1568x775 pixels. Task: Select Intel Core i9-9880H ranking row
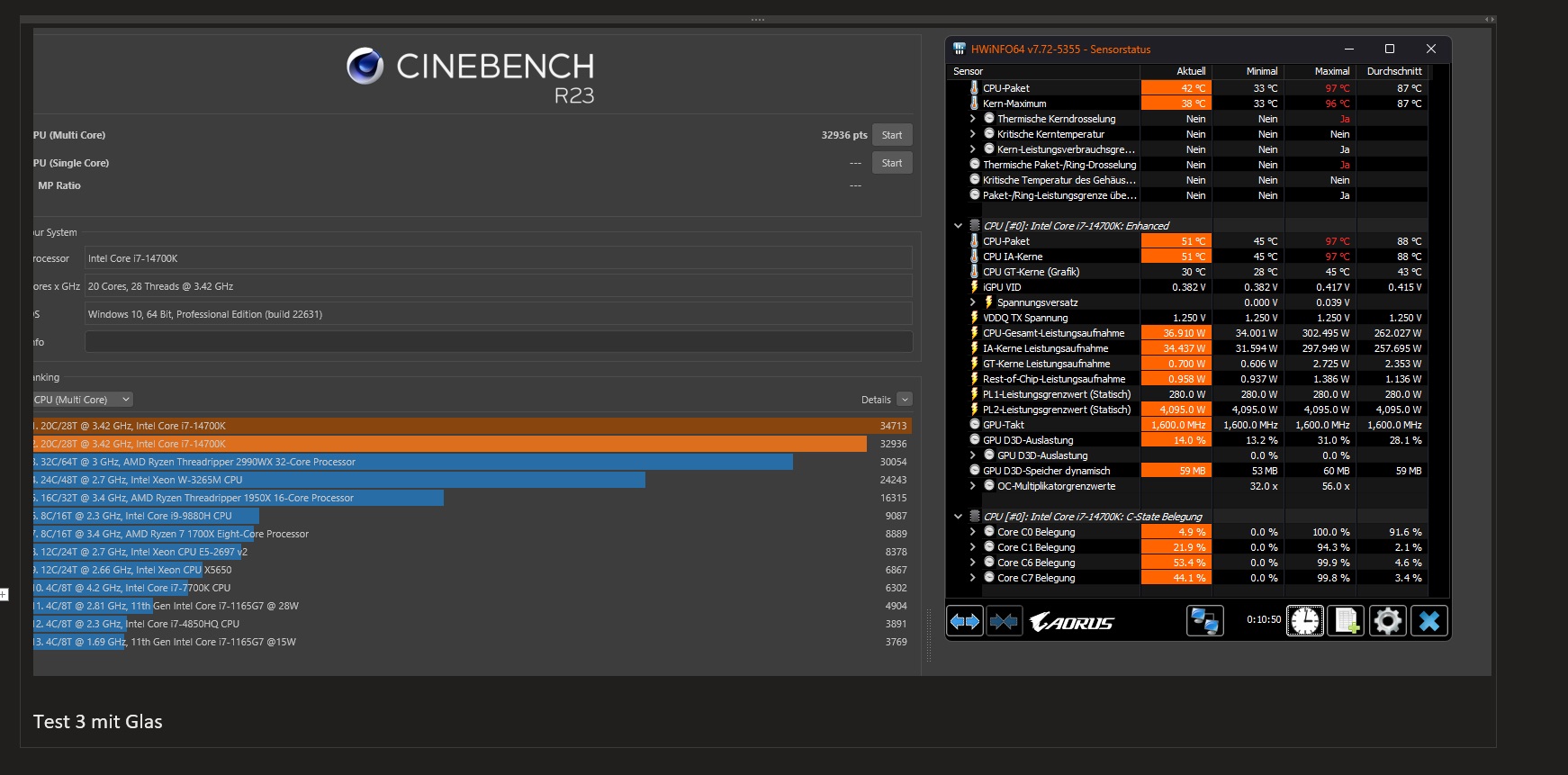tap(473, 516)
